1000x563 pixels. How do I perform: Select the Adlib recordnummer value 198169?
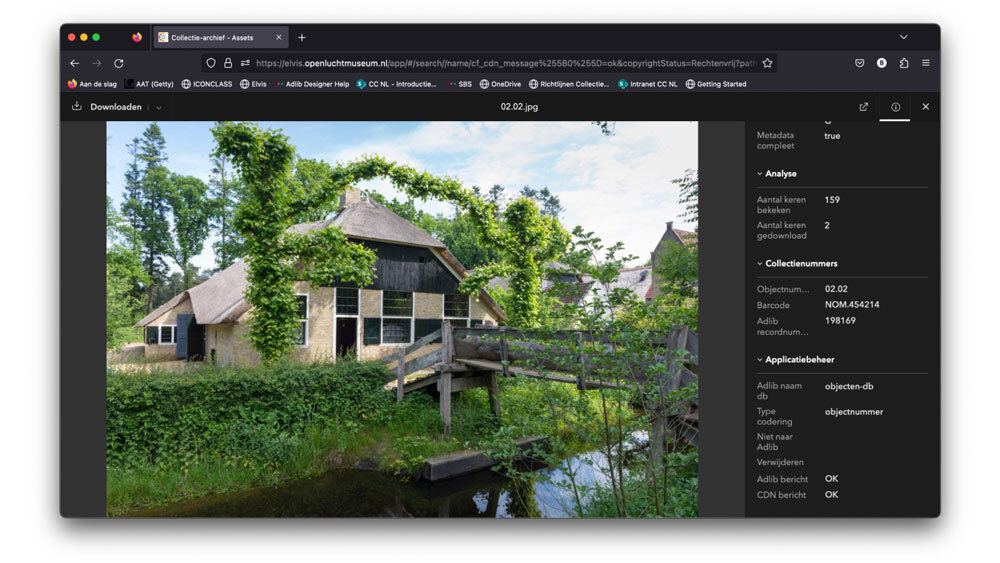pyautogui.click(x=840, y=321)
